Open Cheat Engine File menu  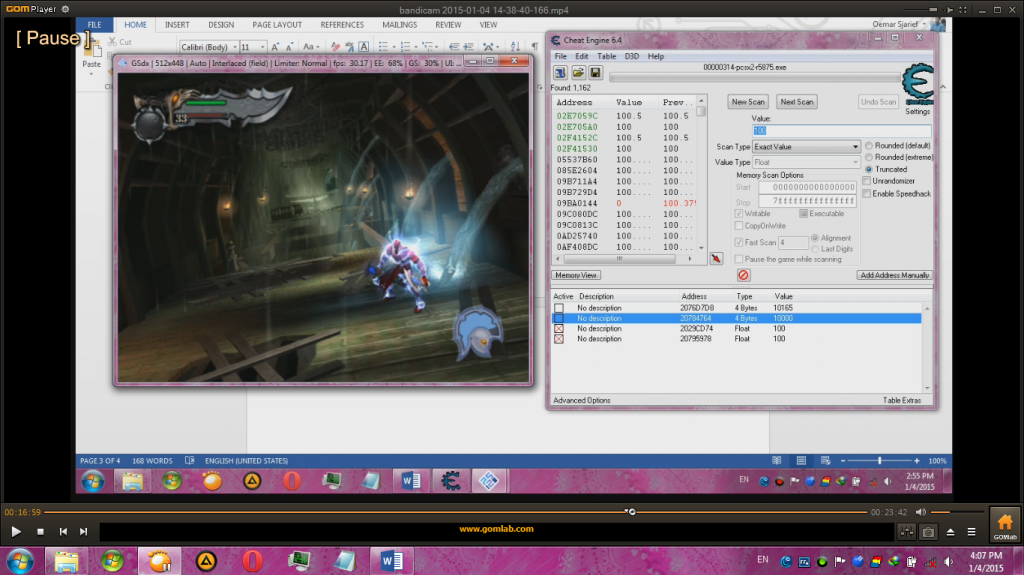click(560, 56)
